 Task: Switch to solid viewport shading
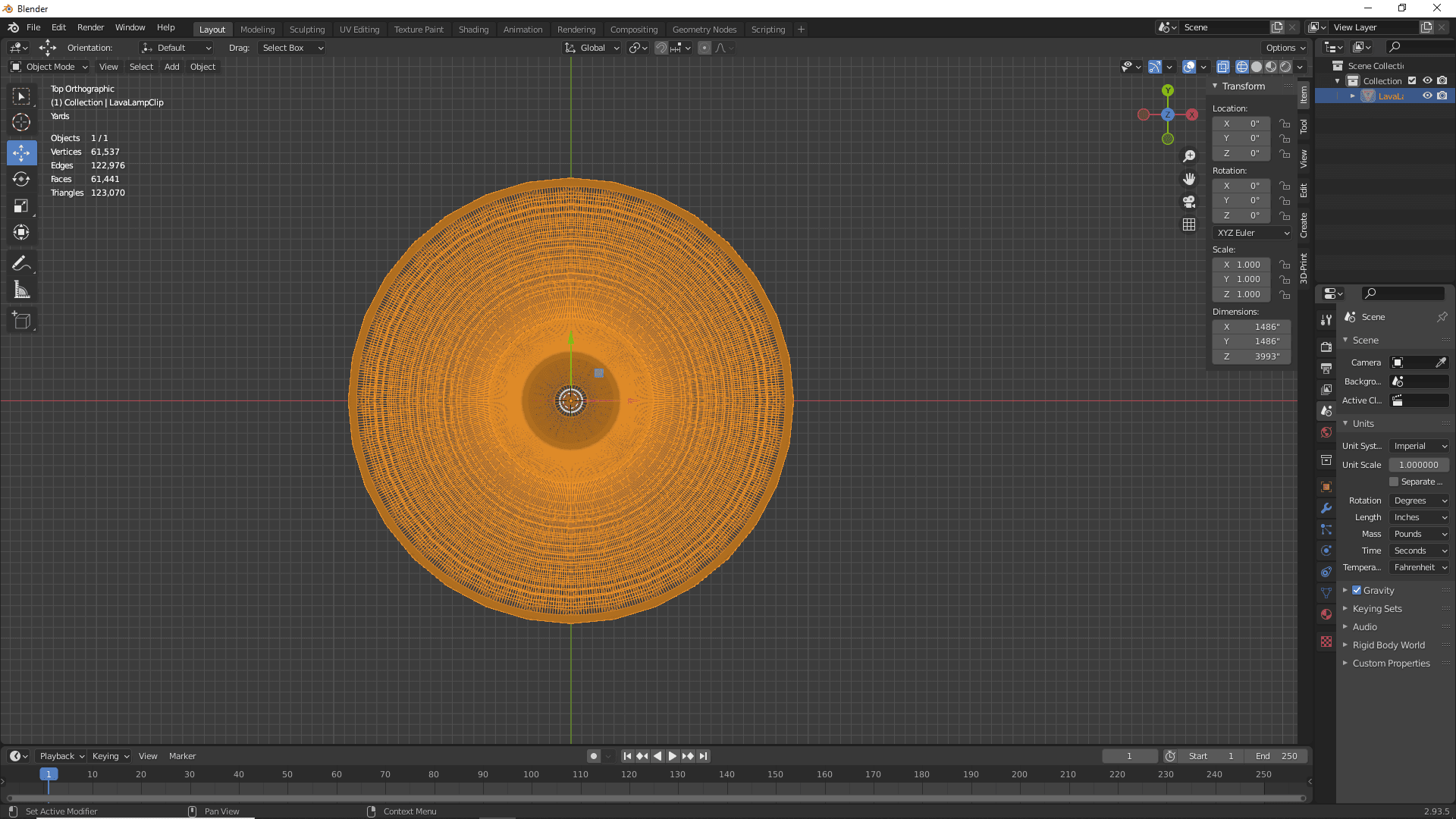pyautogui.click(x=1257, y=67)
